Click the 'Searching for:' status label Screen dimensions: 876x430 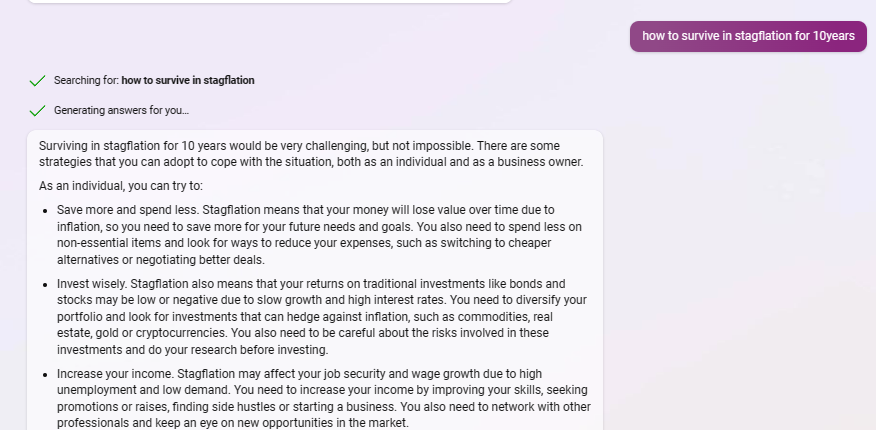(x=86, y=80)
